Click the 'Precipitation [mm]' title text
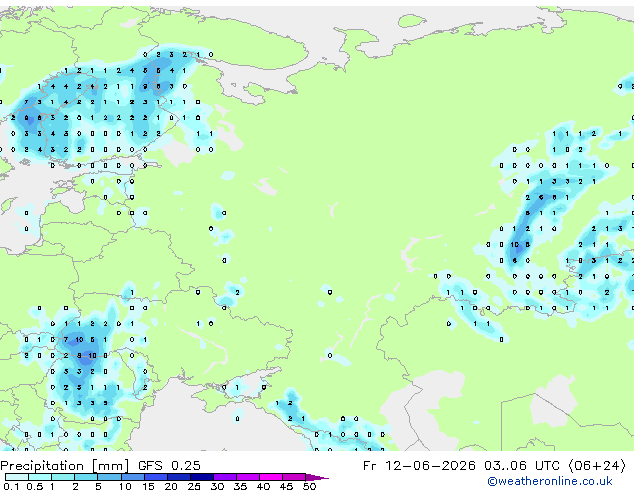This screenshot has height=490, width=634. tap(65, 466)
